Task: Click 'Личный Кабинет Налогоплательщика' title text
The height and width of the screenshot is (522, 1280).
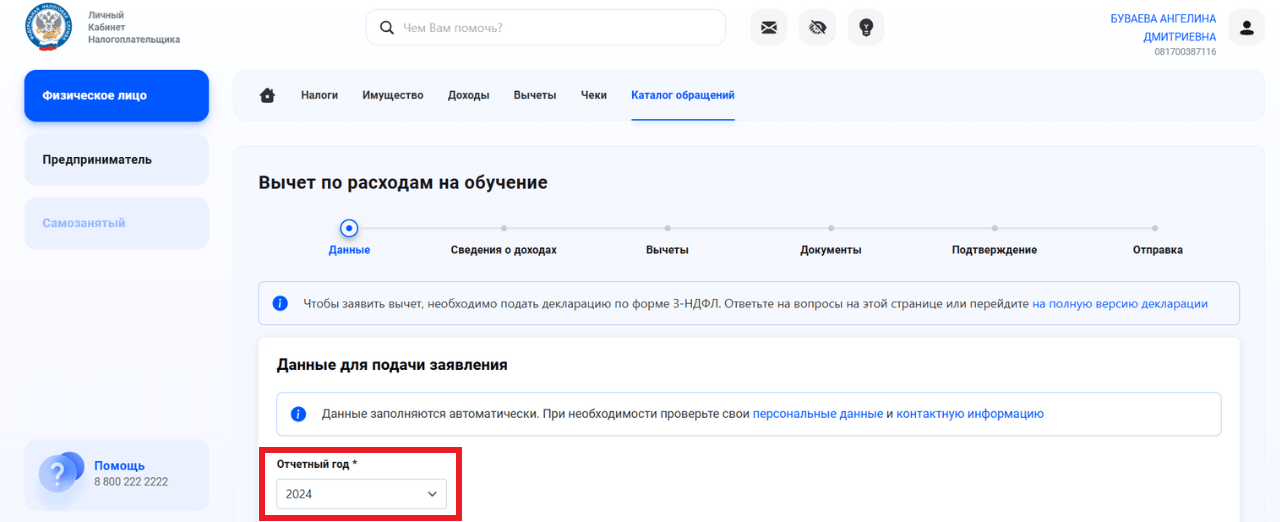Action: [x=134, y=28]
